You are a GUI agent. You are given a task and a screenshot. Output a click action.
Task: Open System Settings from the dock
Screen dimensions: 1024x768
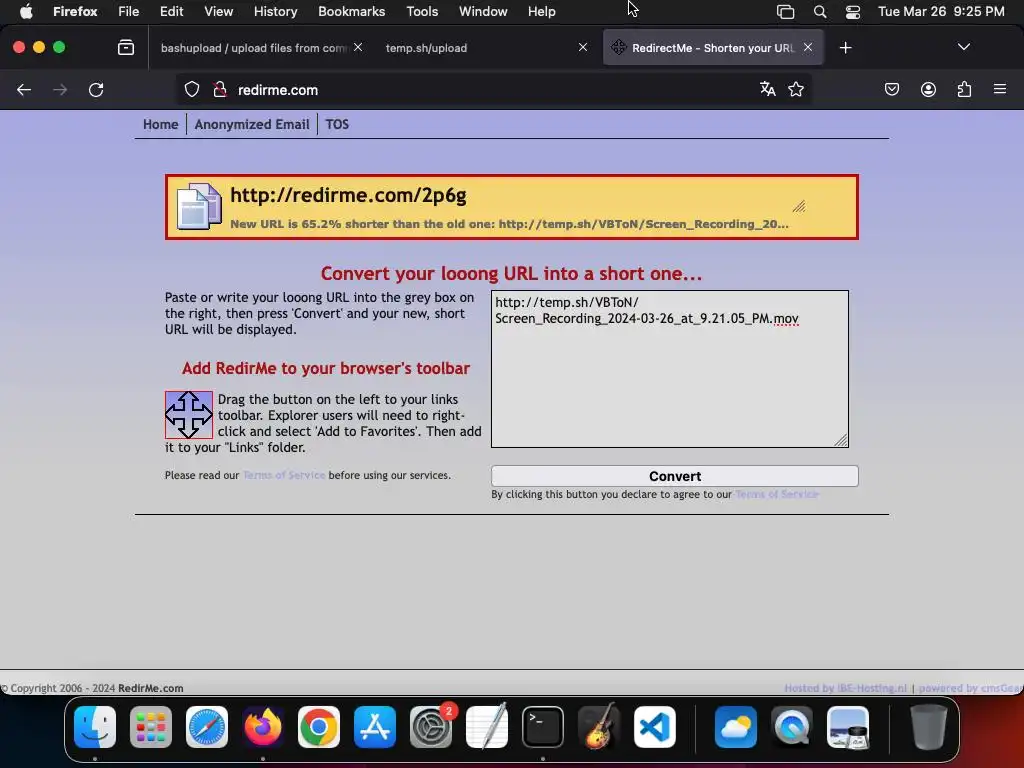tap(431, 727)
